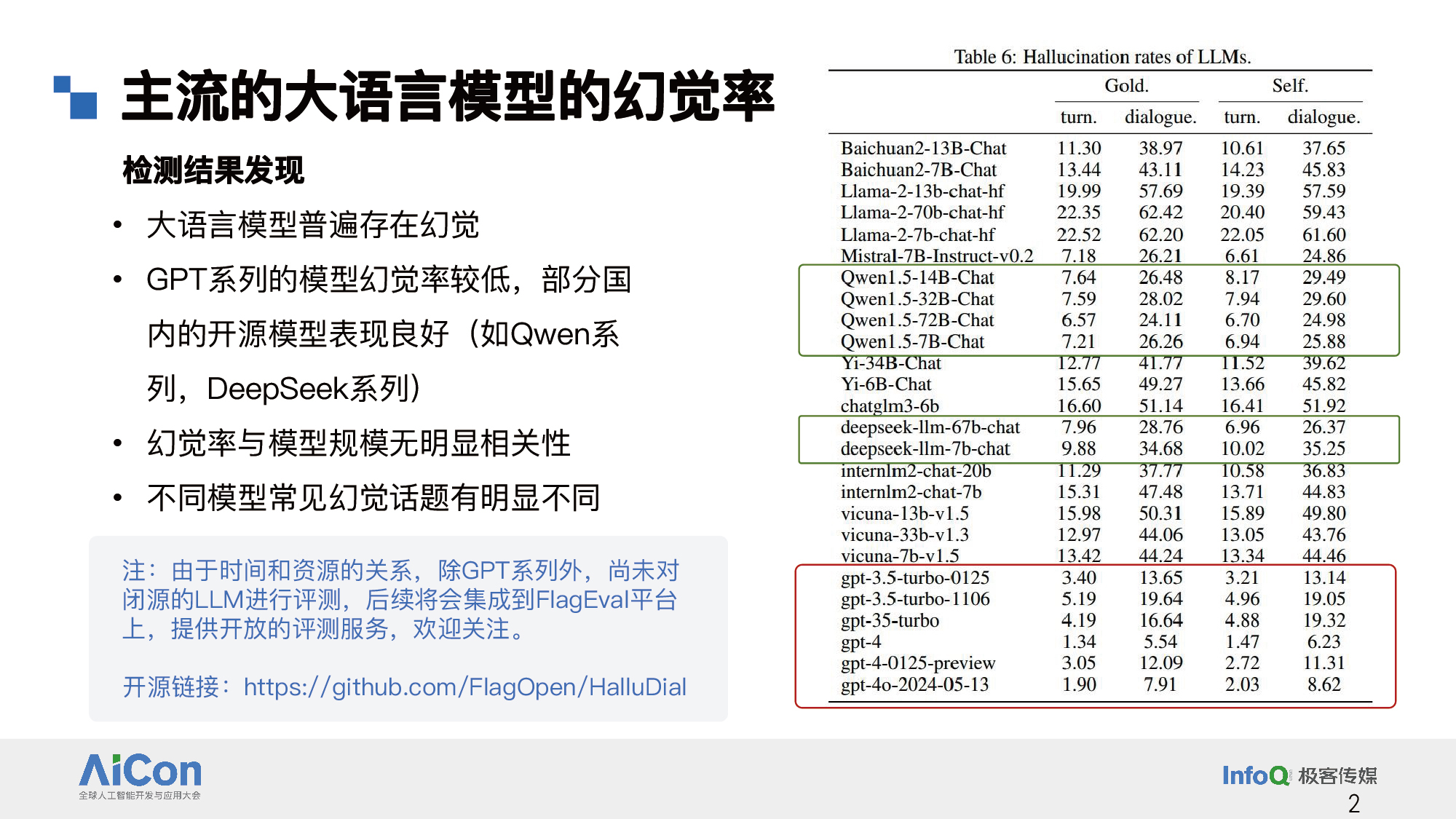Click the Yi-6B-Chat row label
This screenshot has width=1456, height=819.
pyautogui.click(x=886, y=384)
